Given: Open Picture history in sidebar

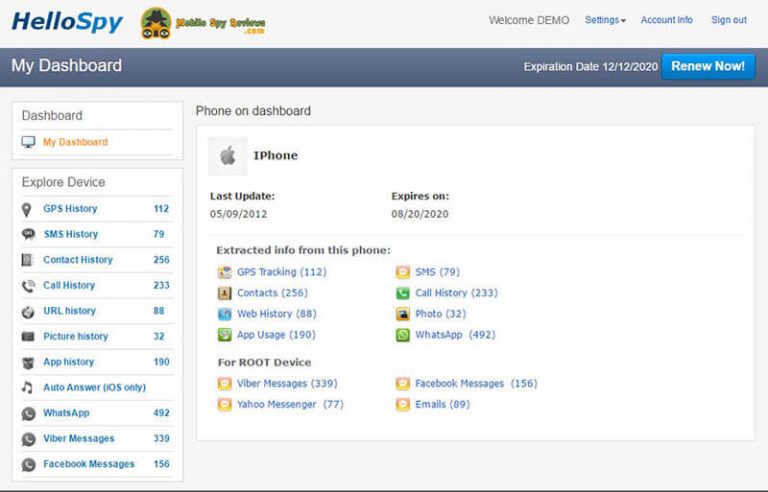Looking at the screenshot, I should (x=75, y=336).
